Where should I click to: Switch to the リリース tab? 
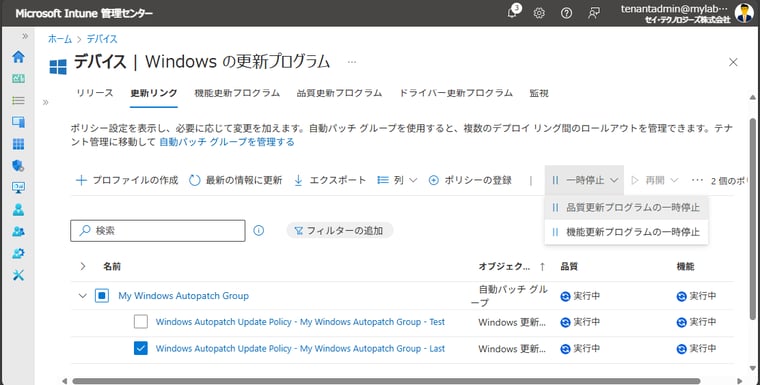click(95, 93)
